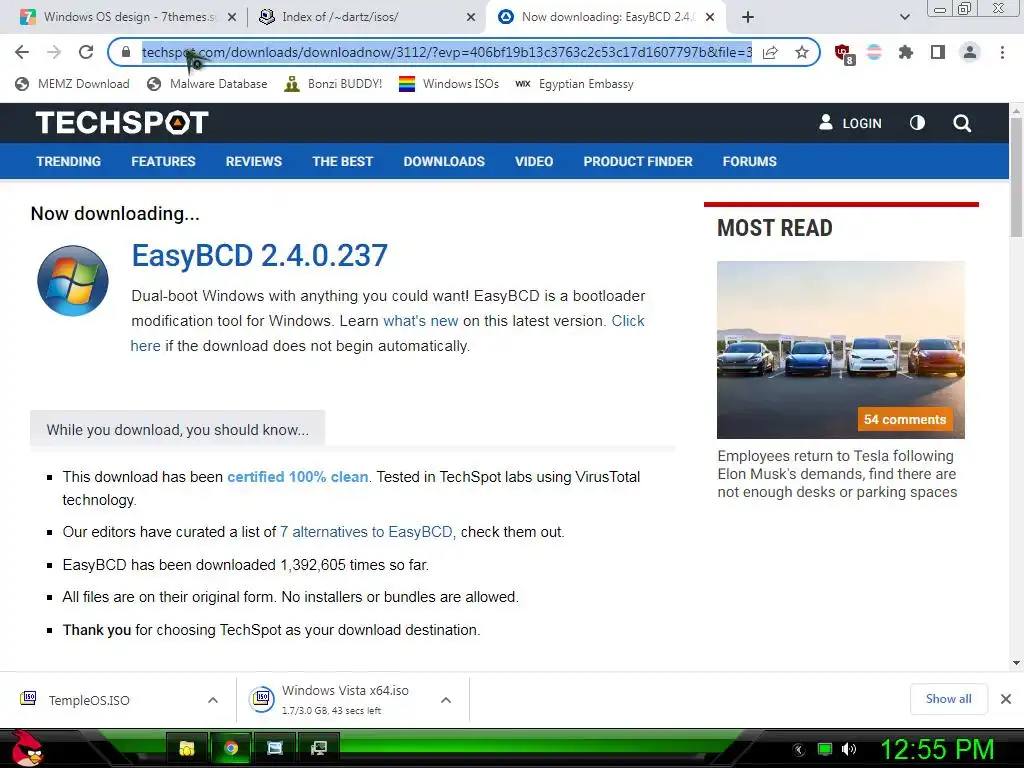The height and width of the screenshot is (768, 1024).
Task: Open TechSpot search magnifier
Action: coord(961,123)
